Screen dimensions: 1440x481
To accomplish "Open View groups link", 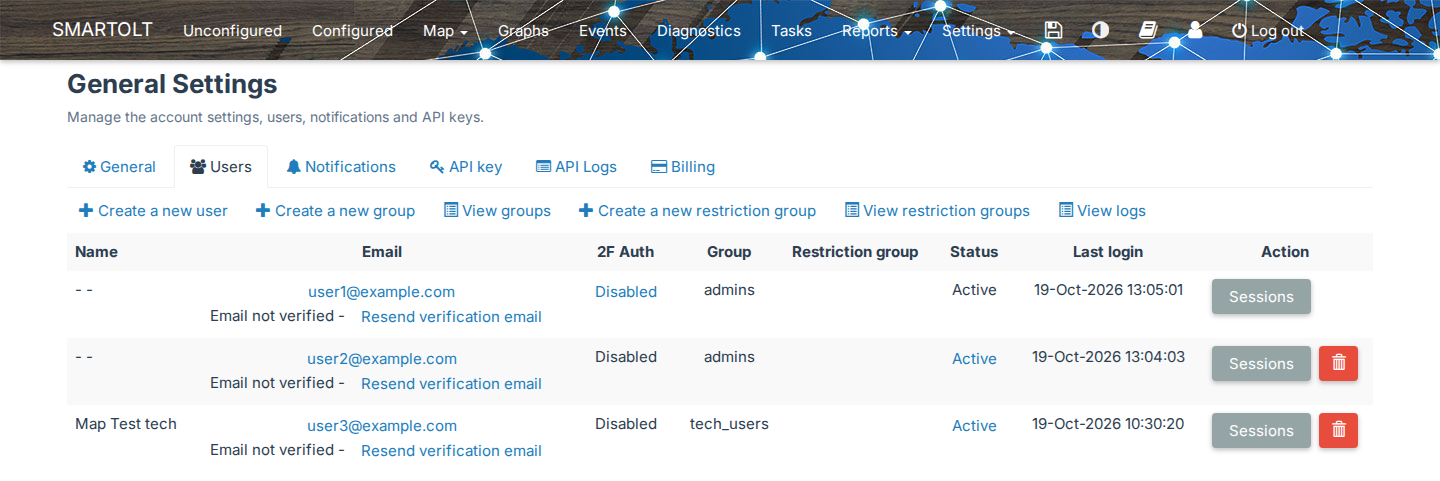I will pos(497,211).
